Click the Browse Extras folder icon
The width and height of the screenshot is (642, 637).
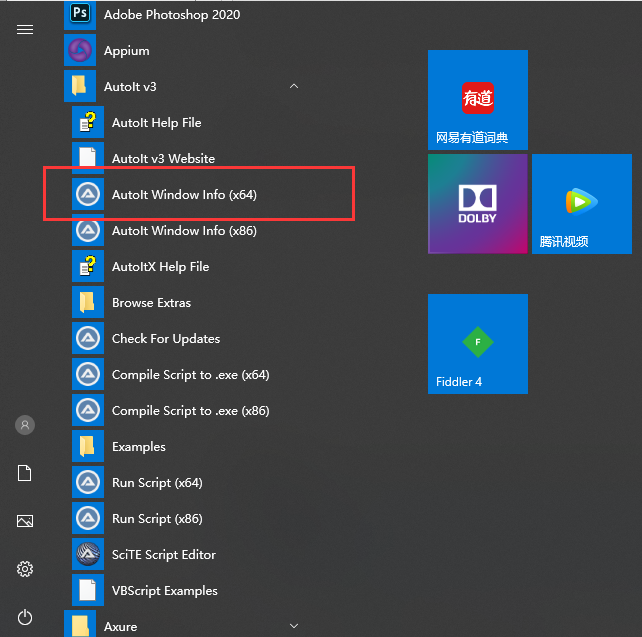88,302
